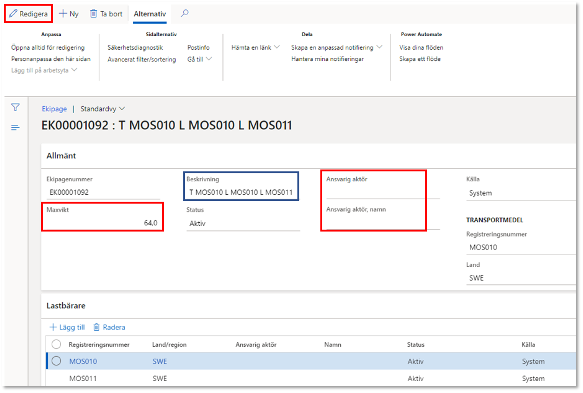Screen dimensions: 583x393
Task: Expand the Gå till dropdown
Action: click(x=200, y=59)
